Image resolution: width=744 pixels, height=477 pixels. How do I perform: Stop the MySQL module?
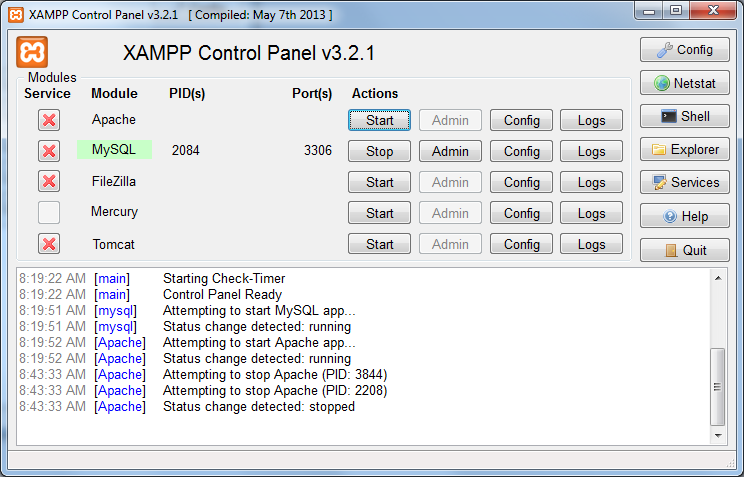click(x=379, y=151)
